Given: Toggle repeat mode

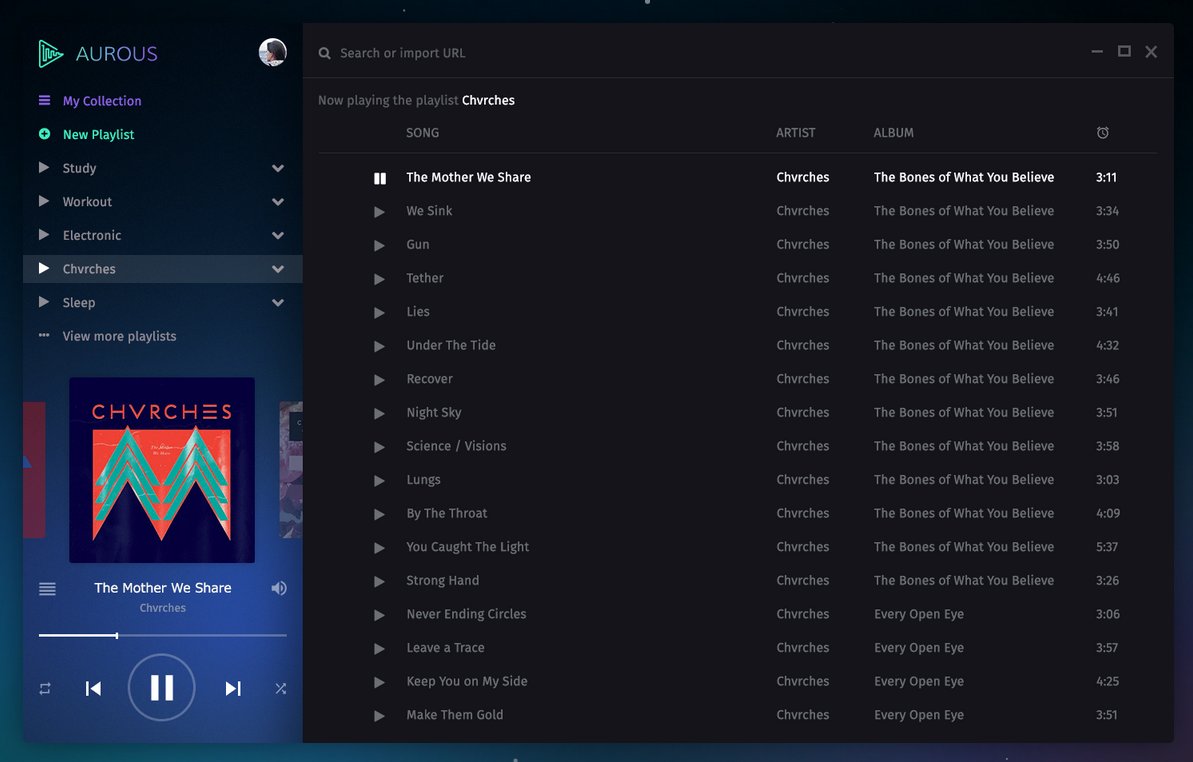Looking at the screenshot, I should click(45, 688).
